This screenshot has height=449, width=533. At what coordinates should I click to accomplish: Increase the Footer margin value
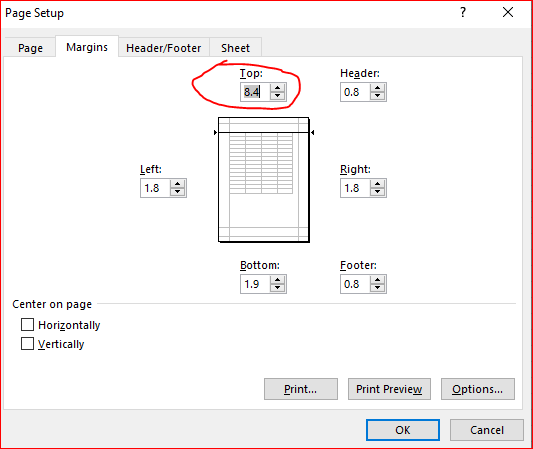point(378,280)
